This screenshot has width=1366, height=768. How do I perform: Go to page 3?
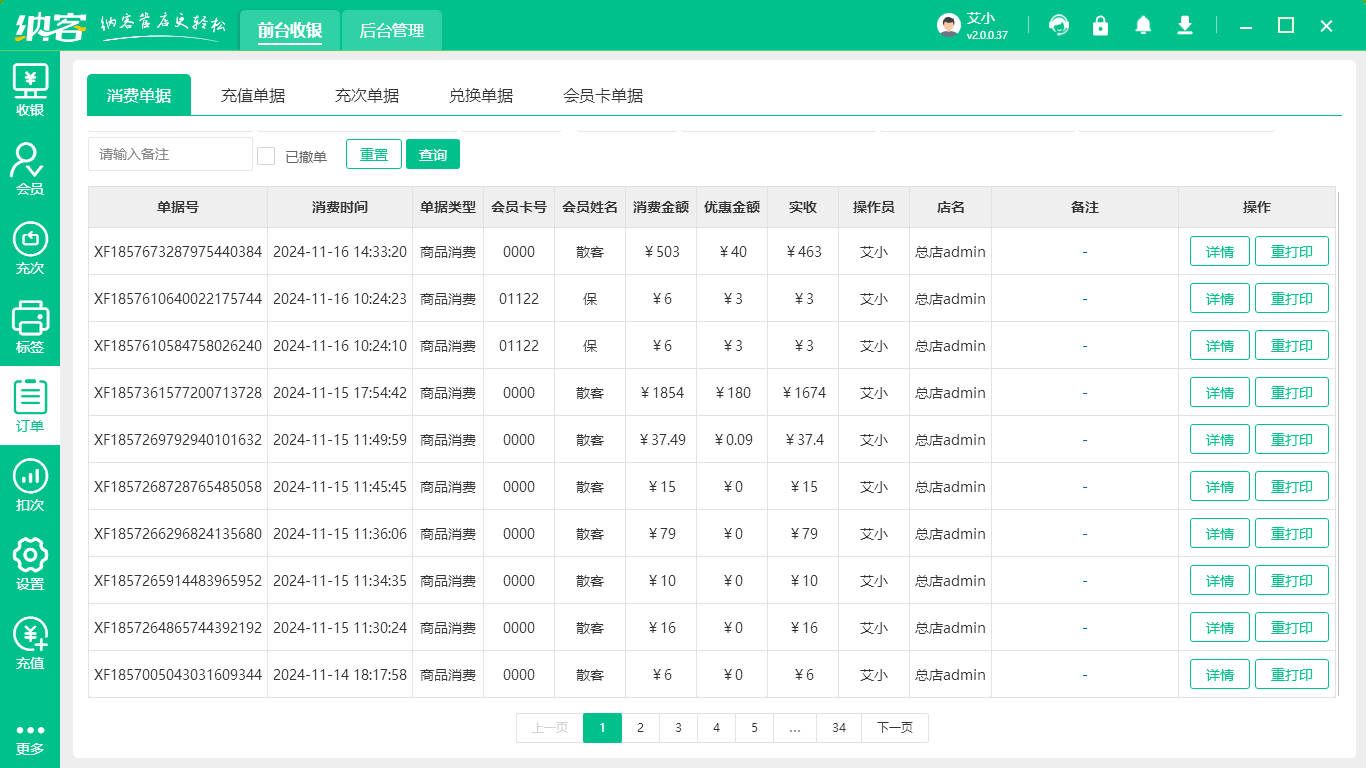click(678, 728)
